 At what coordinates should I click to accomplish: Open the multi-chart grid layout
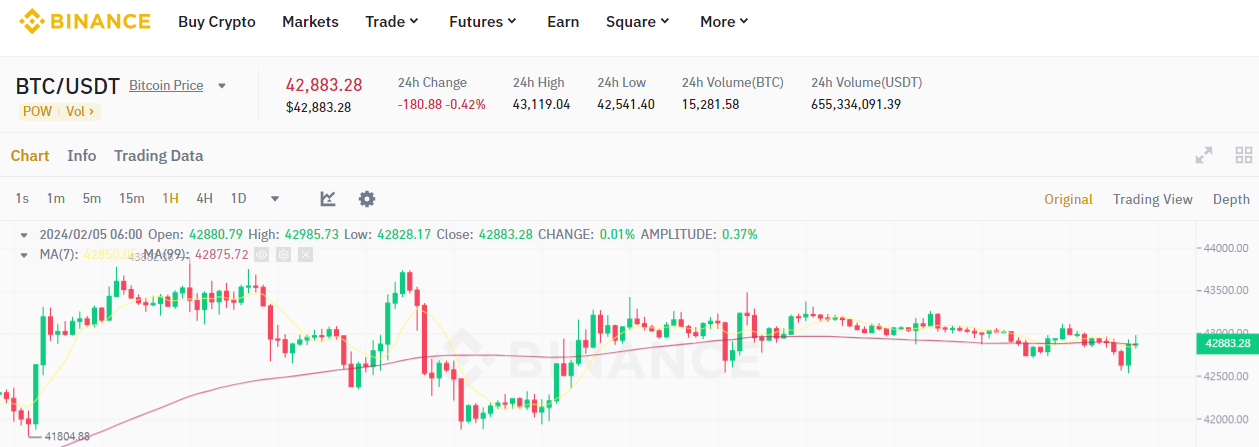click(x=1244, y=155)
